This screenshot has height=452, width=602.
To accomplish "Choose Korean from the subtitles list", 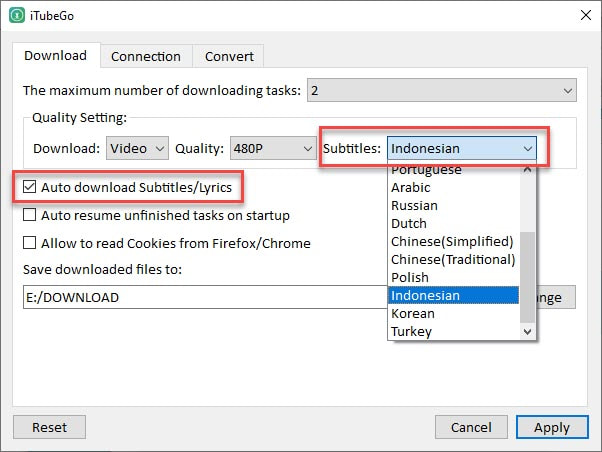I will click(x=453, y=313).
